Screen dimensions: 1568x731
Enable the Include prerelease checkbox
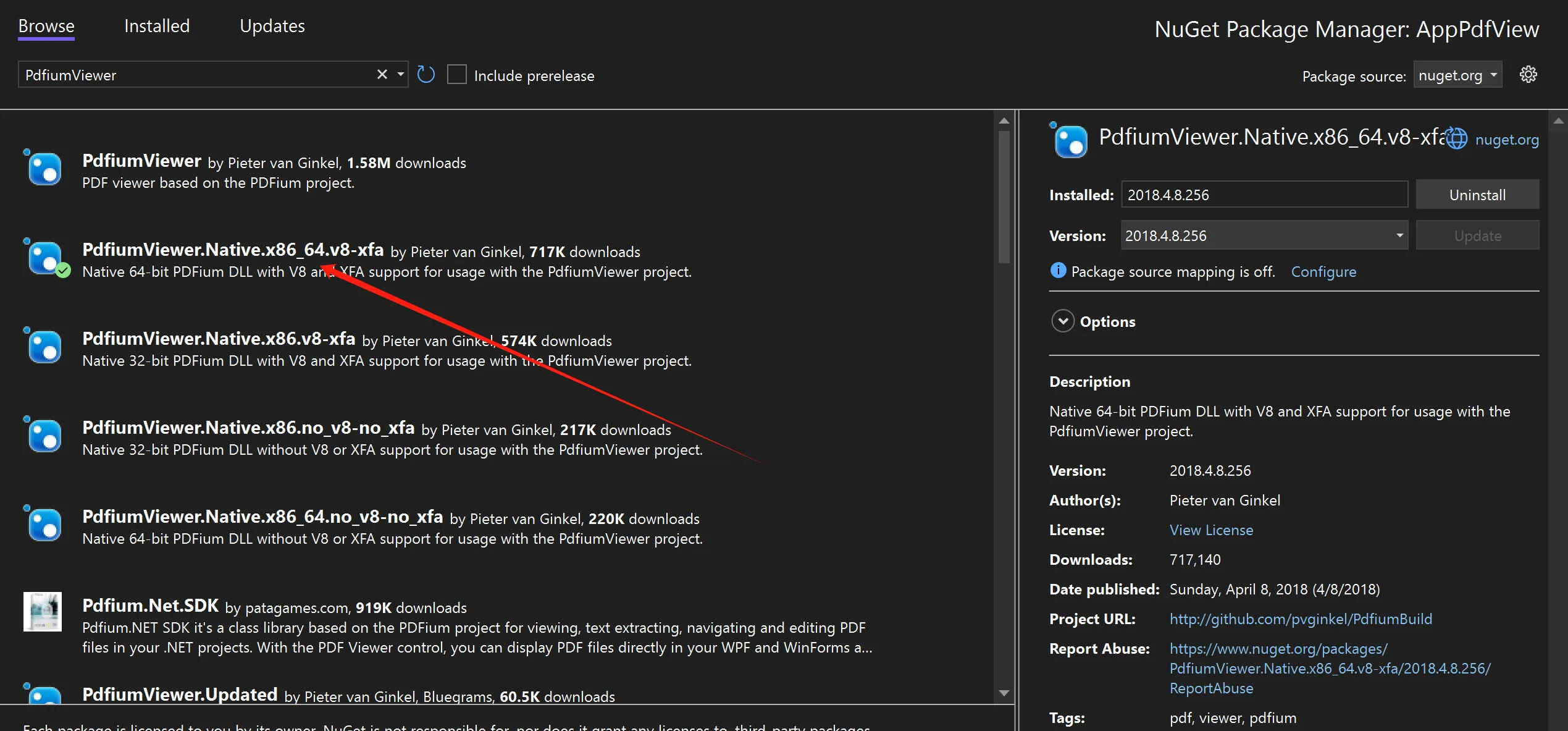point(457,75)
